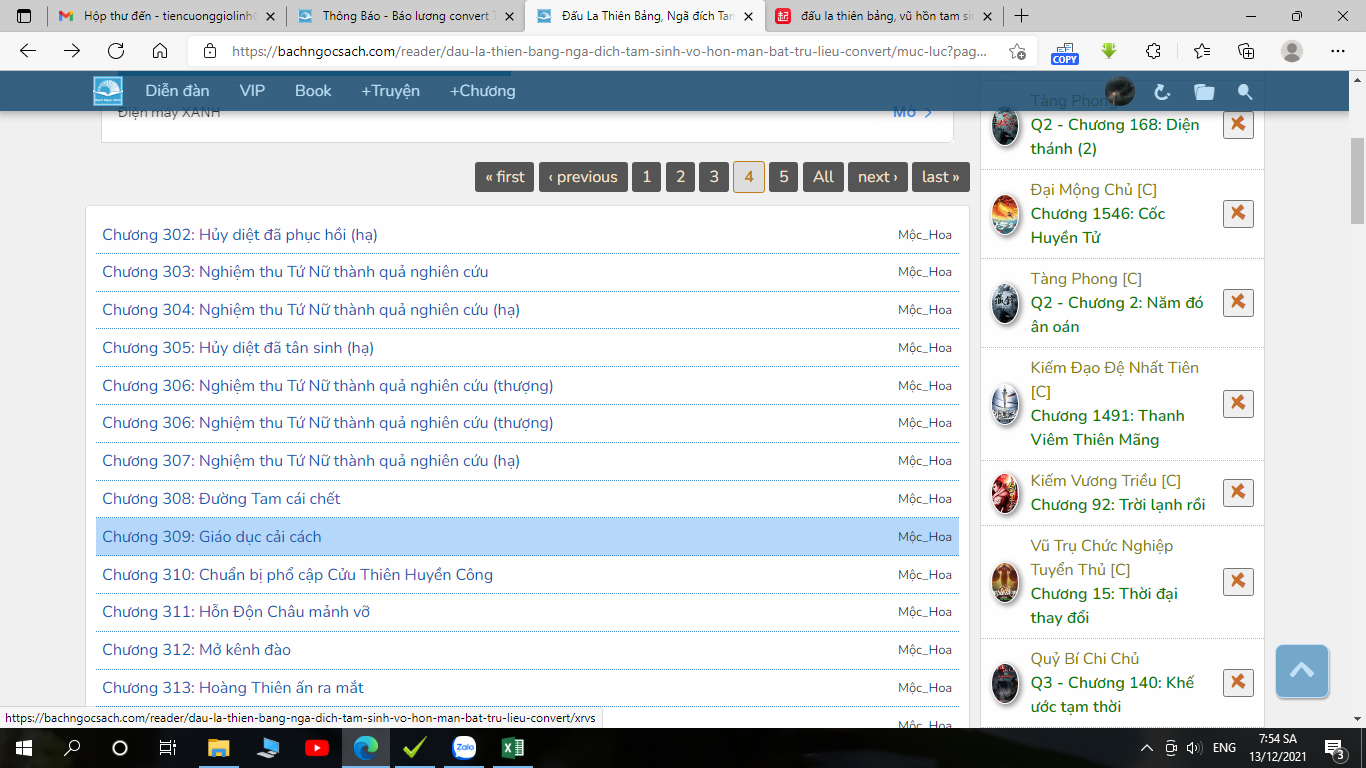The width and height of the screenshot is (1366, 768).
Task: Remove Kiếm Vương Triều from reading list
Action: (1238, 492)
